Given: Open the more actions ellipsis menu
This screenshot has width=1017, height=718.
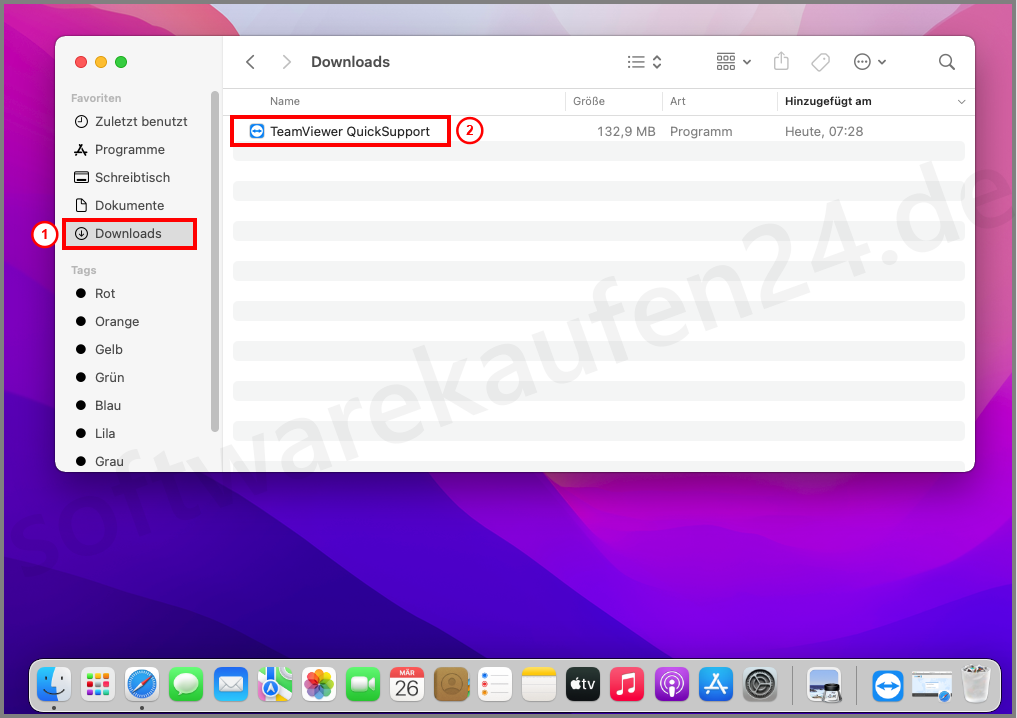Looking at the screenshot, I should (x=870, y=62).
